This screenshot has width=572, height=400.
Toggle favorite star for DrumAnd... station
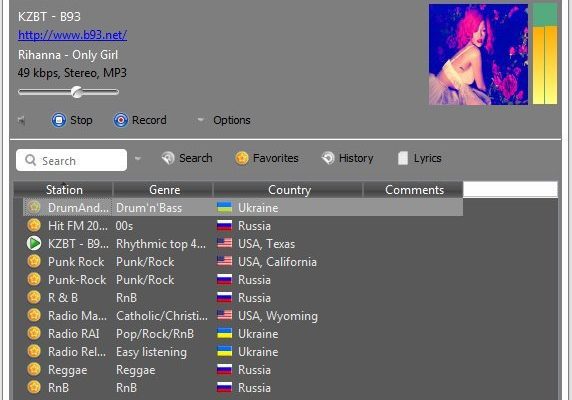coord(34,207)
